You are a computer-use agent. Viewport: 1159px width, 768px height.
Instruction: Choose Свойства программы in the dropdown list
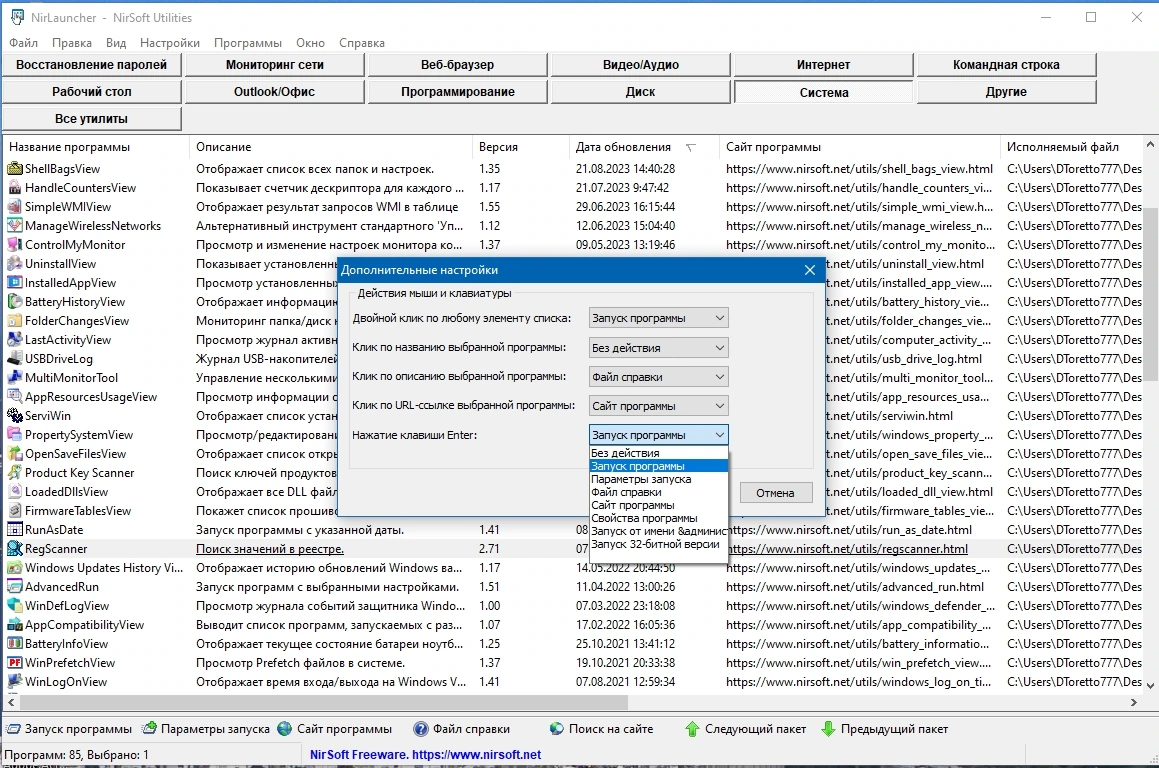659,518
